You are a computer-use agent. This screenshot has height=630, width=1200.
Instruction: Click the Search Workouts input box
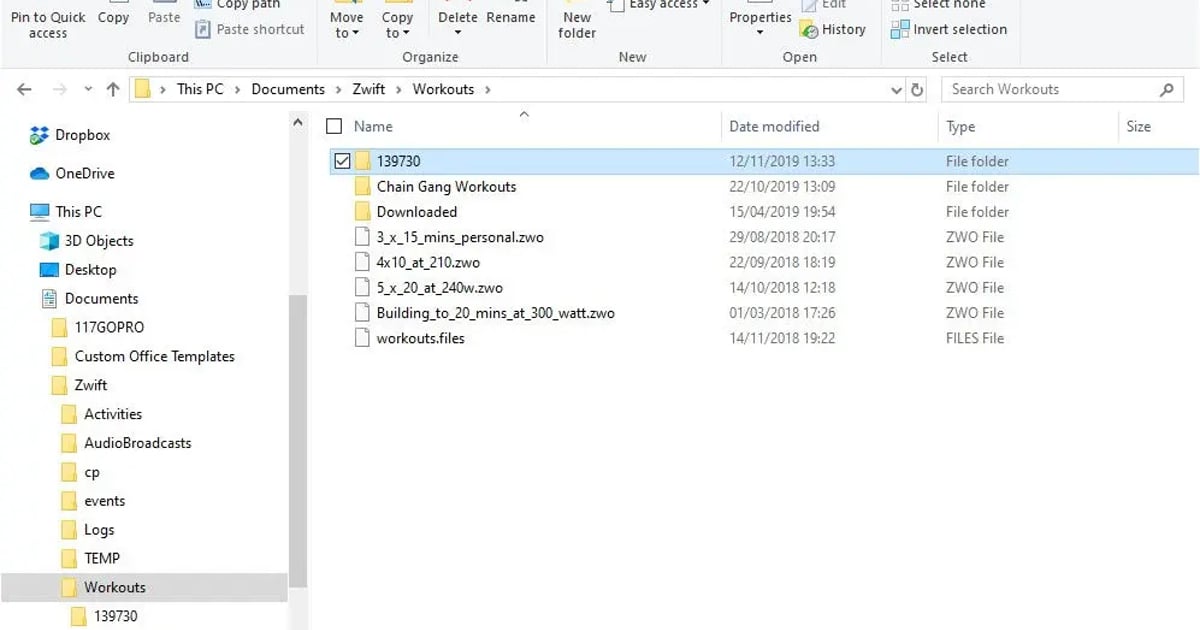(1050, 89)
